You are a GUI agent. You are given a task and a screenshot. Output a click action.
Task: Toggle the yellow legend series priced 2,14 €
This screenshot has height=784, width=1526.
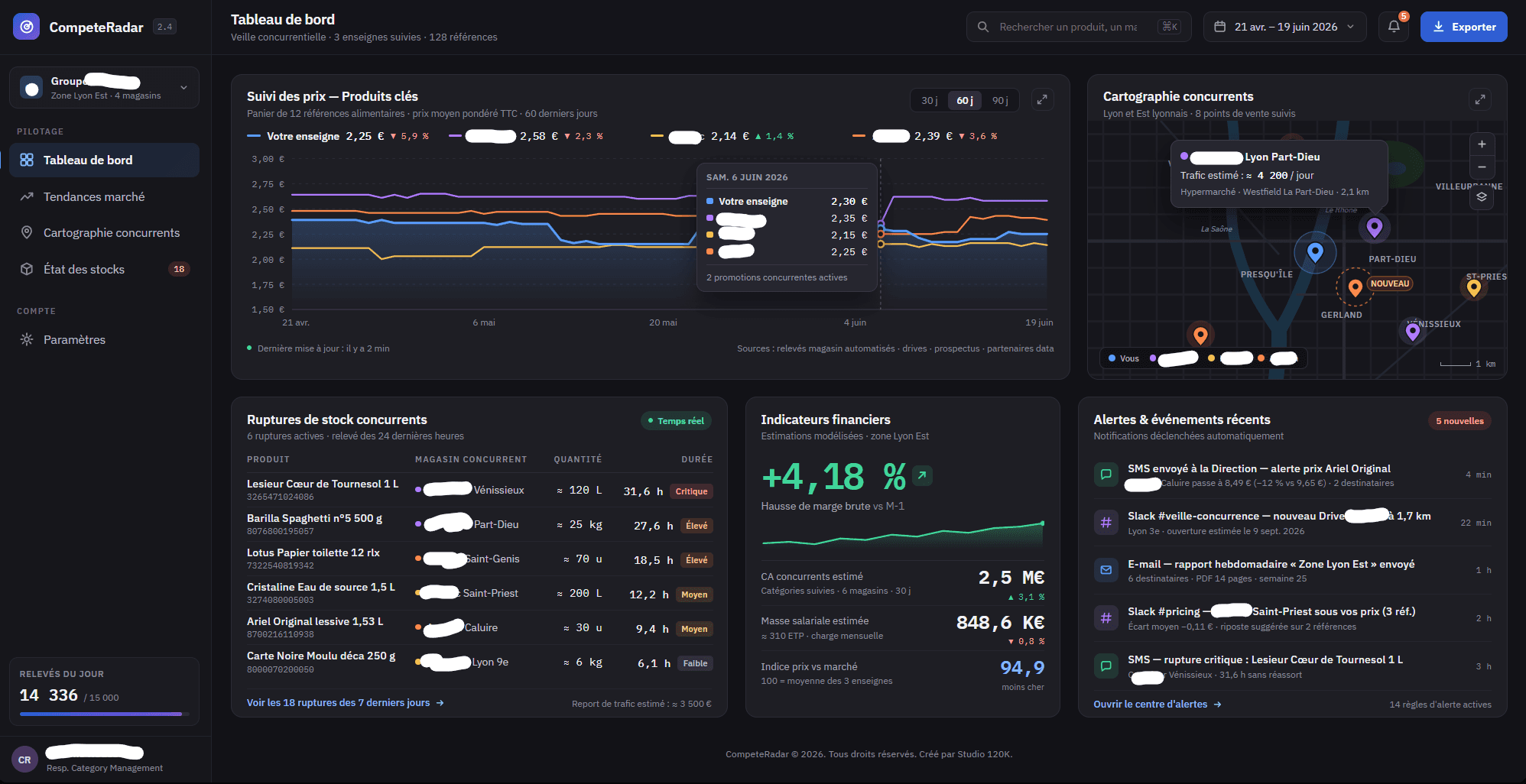tap(722, 136)
